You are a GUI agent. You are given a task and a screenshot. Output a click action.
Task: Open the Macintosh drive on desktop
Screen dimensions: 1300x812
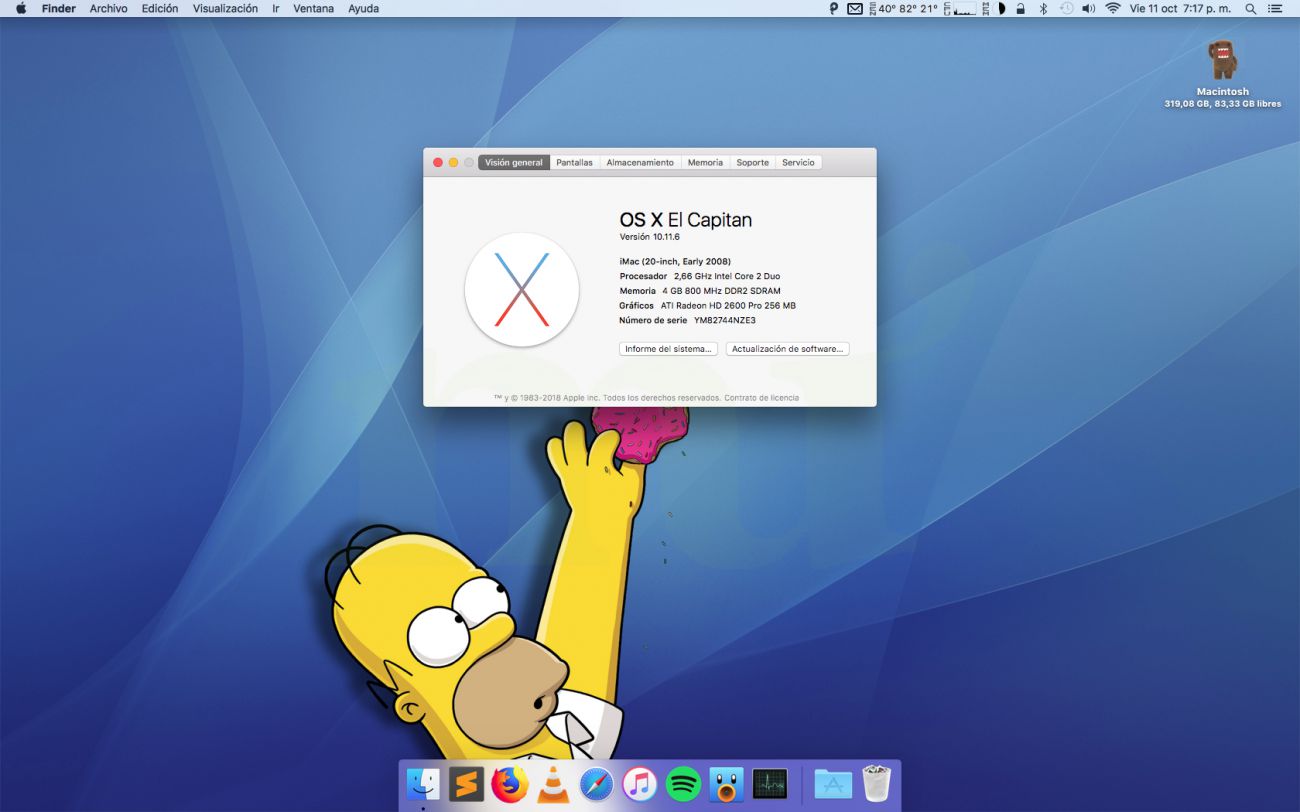coord(1222,62)
